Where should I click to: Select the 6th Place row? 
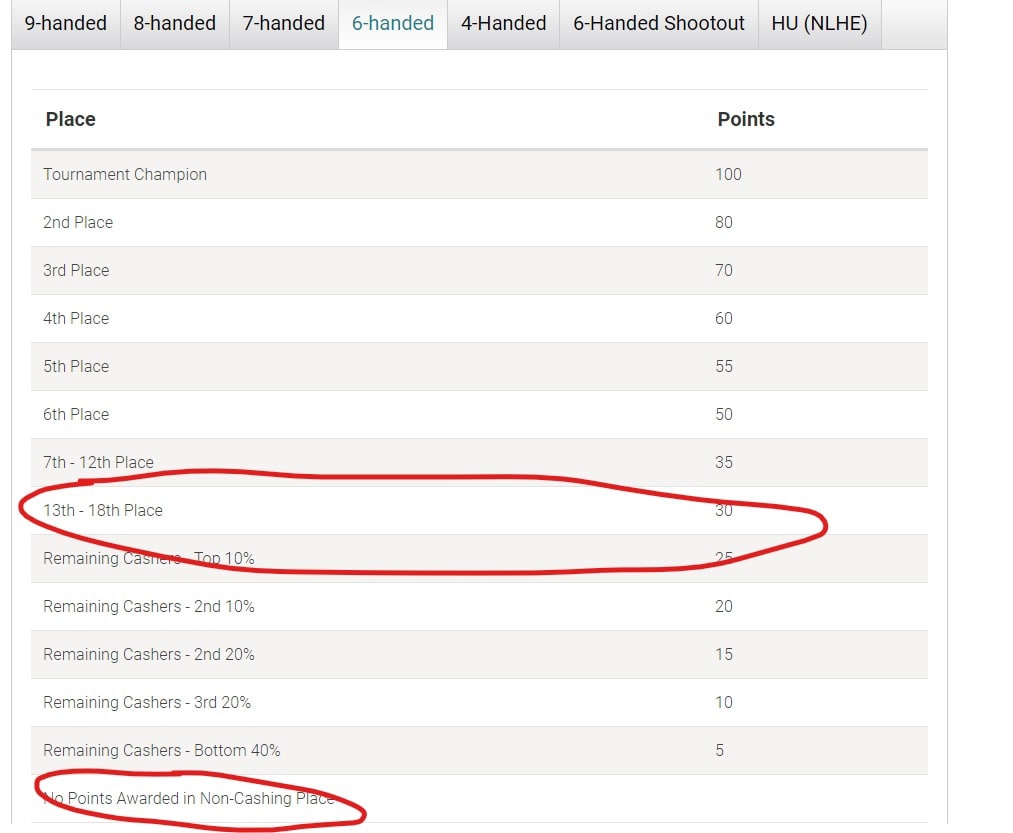coord(76,414)
